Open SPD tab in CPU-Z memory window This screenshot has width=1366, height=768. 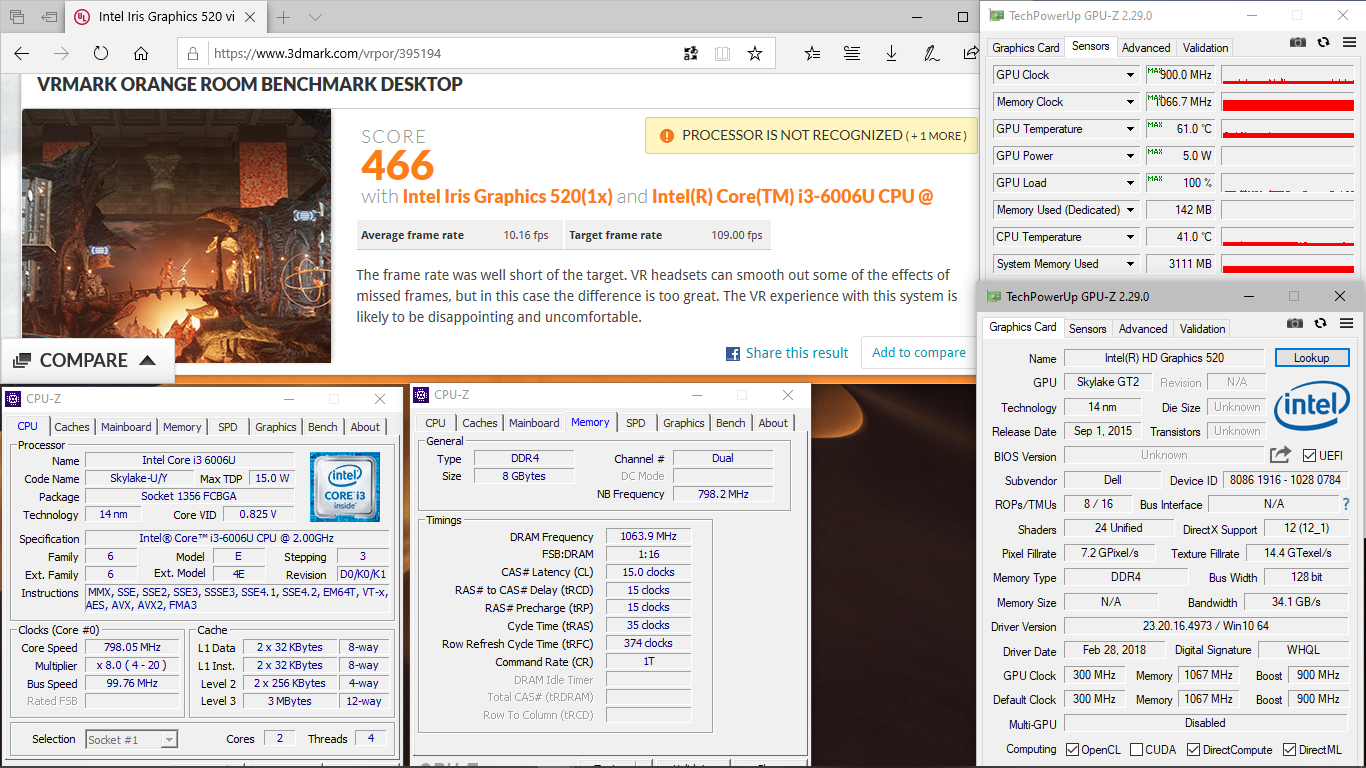coord(636,423)
